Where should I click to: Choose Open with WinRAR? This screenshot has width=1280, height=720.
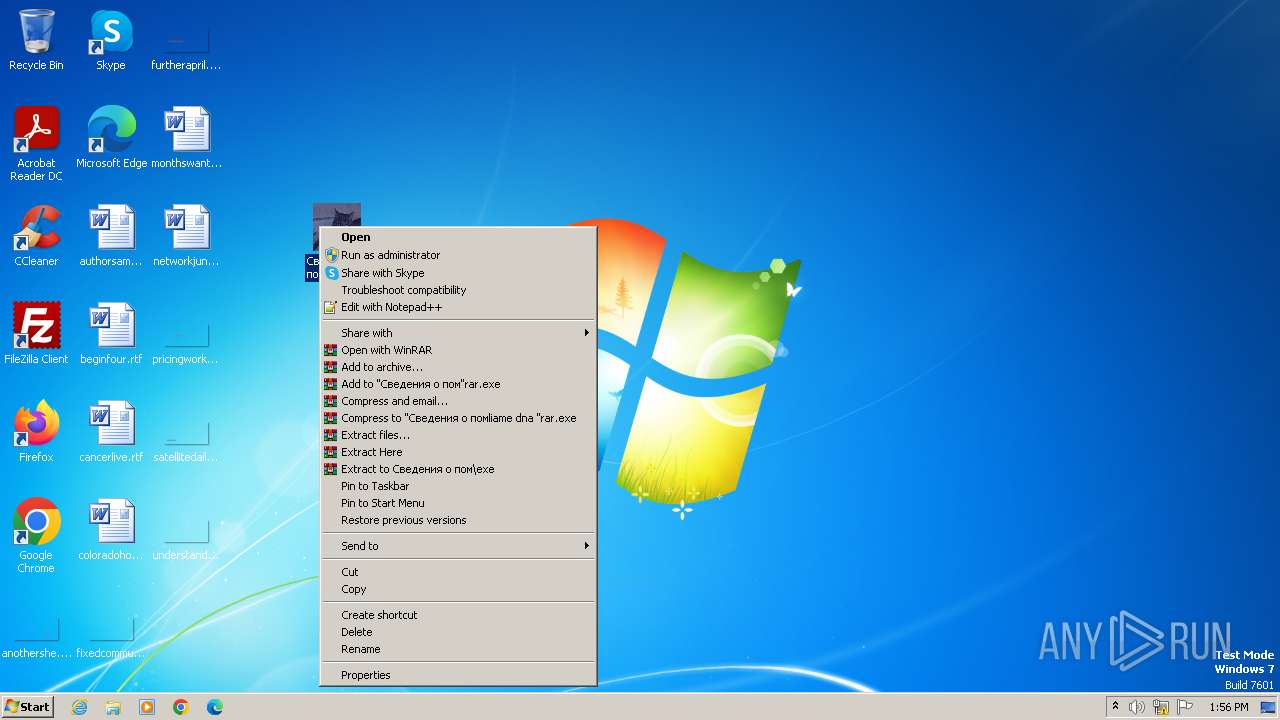click(458, 350)
